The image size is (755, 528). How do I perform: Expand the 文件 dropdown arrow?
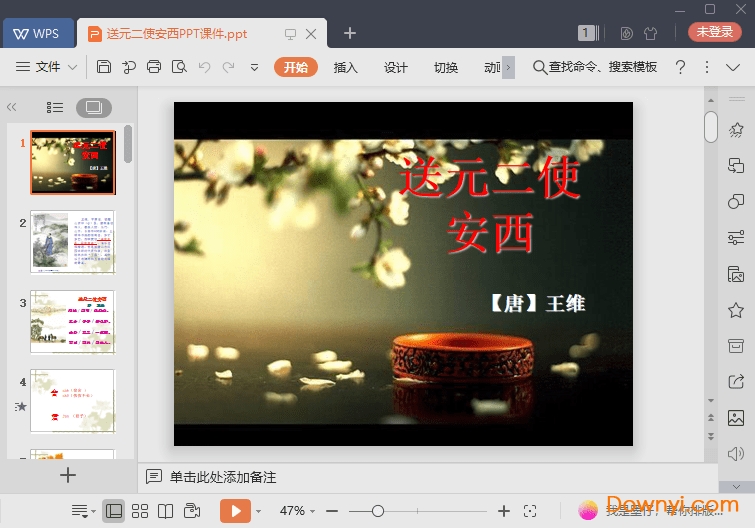(72, 67)
